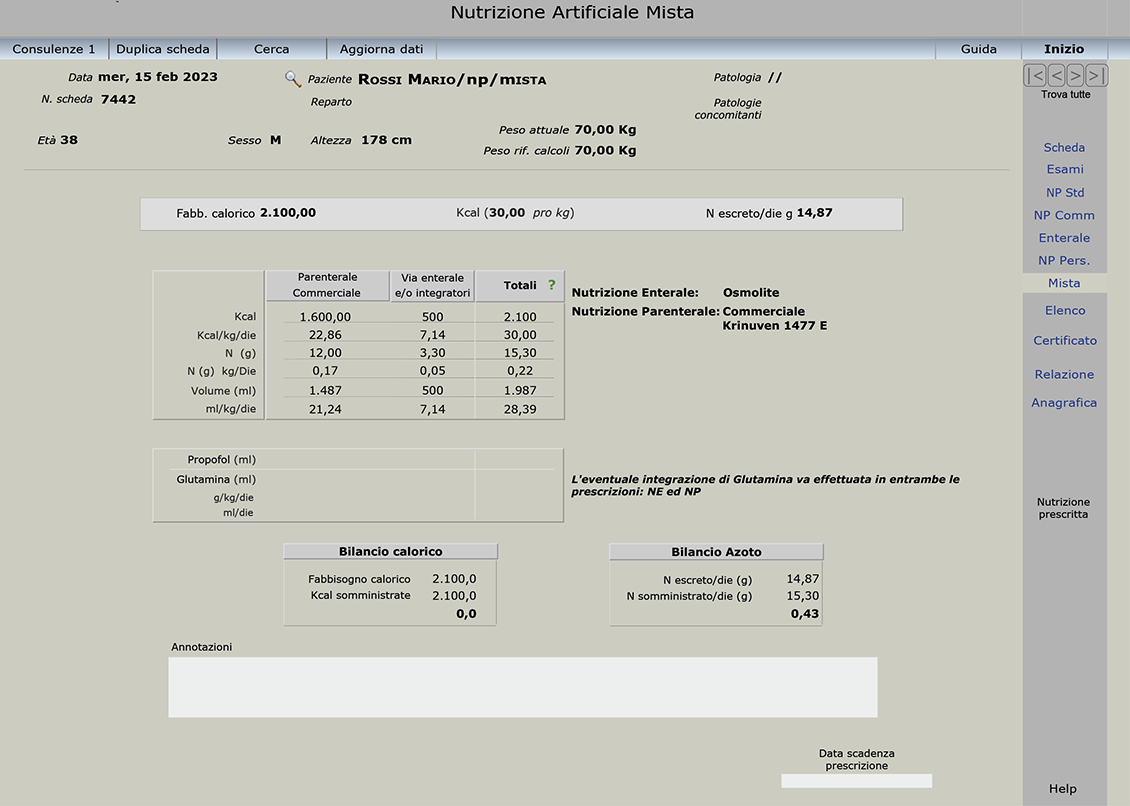
Task: Click the Patologia field value
Action: click(x=775, y=77)
